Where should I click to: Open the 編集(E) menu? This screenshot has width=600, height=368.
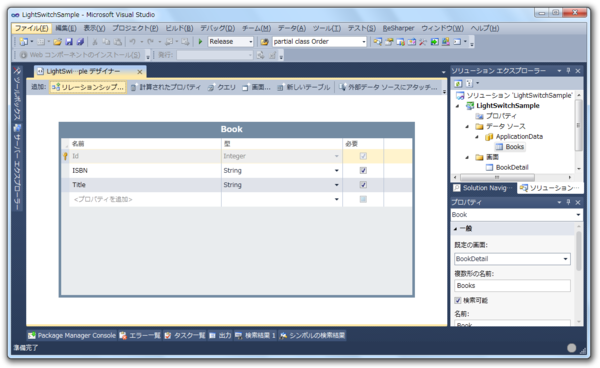[66, 28]
